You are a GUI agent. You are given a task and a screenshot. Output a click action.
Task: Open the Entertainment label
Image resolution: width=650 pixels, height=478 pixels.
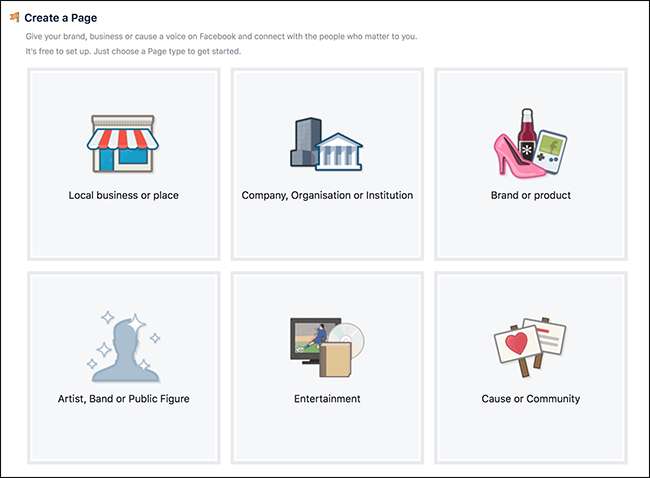coord(327,399)
